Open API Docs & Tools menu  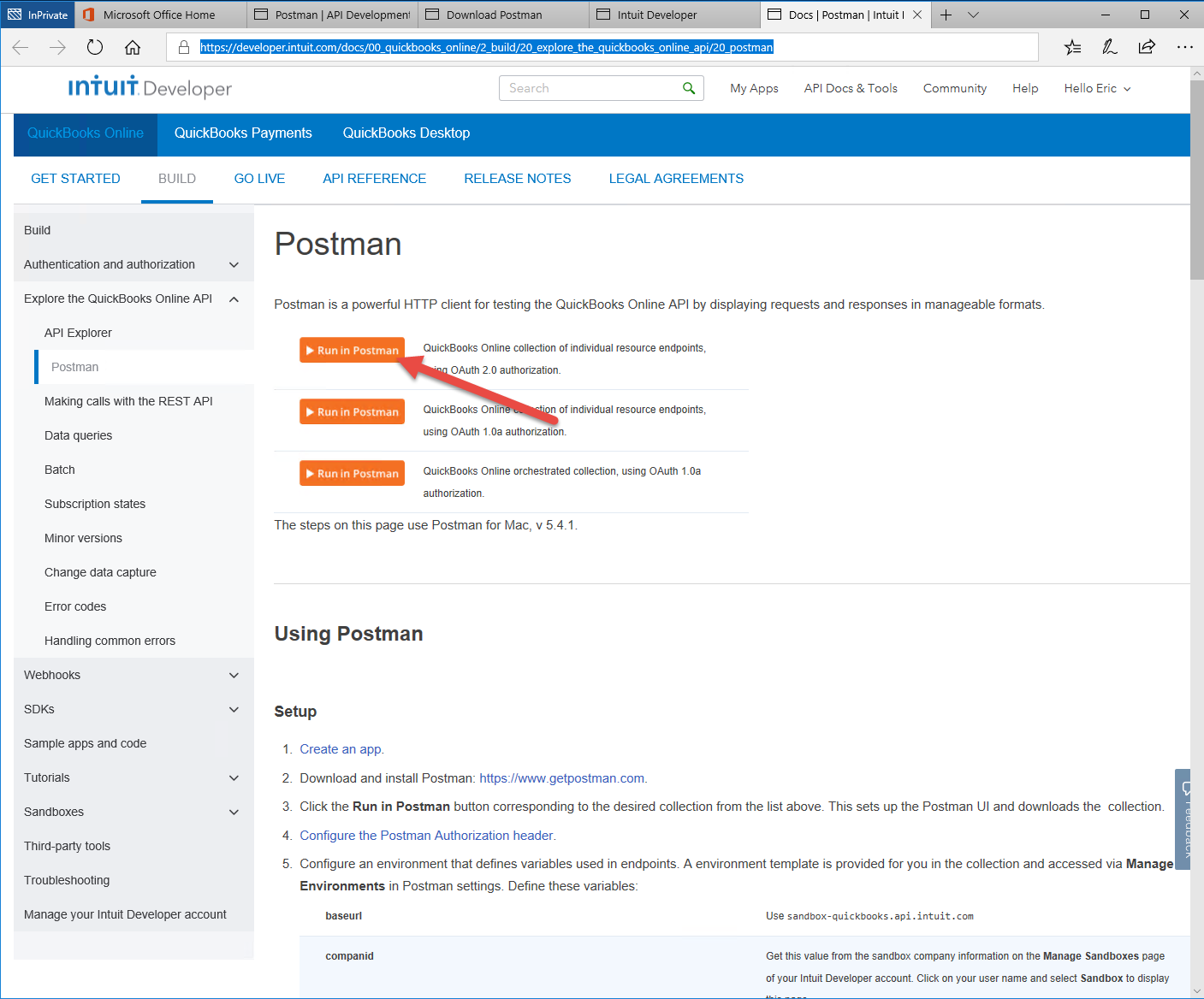pyautogui.click(x=851, y=88)
